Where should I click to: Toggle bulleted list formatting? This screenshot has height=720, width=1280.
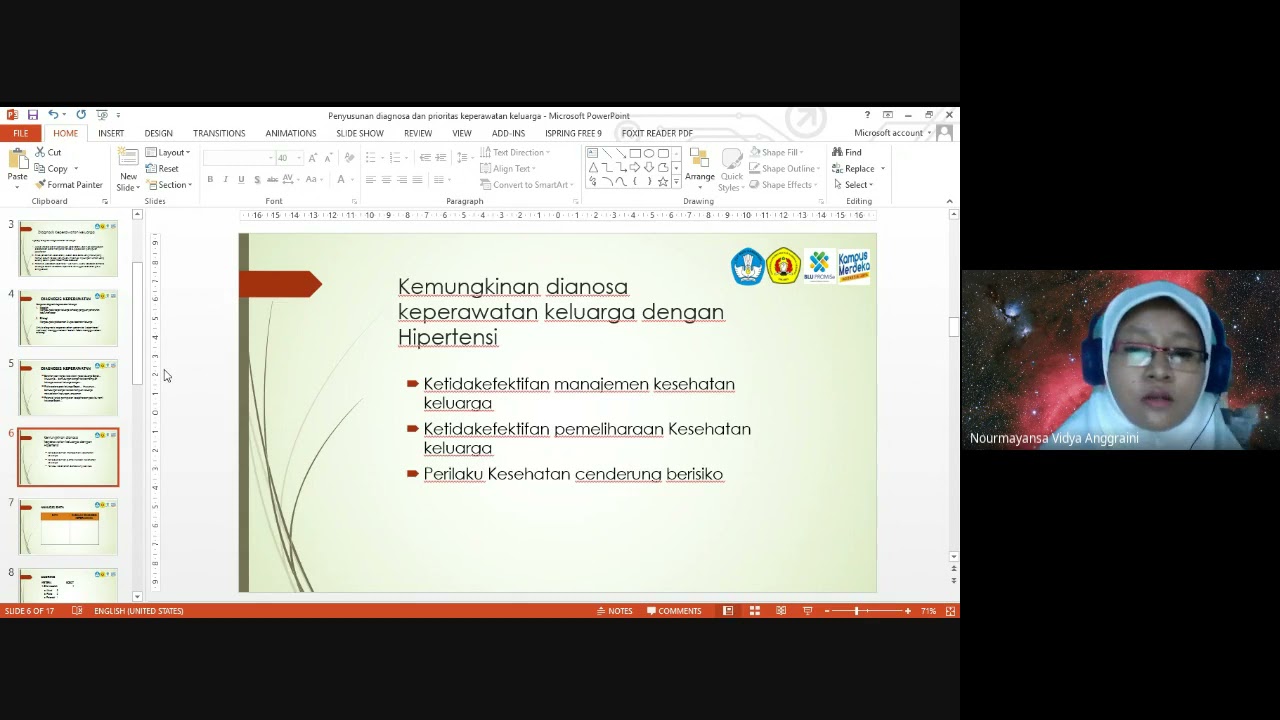(x=370, y=158)
